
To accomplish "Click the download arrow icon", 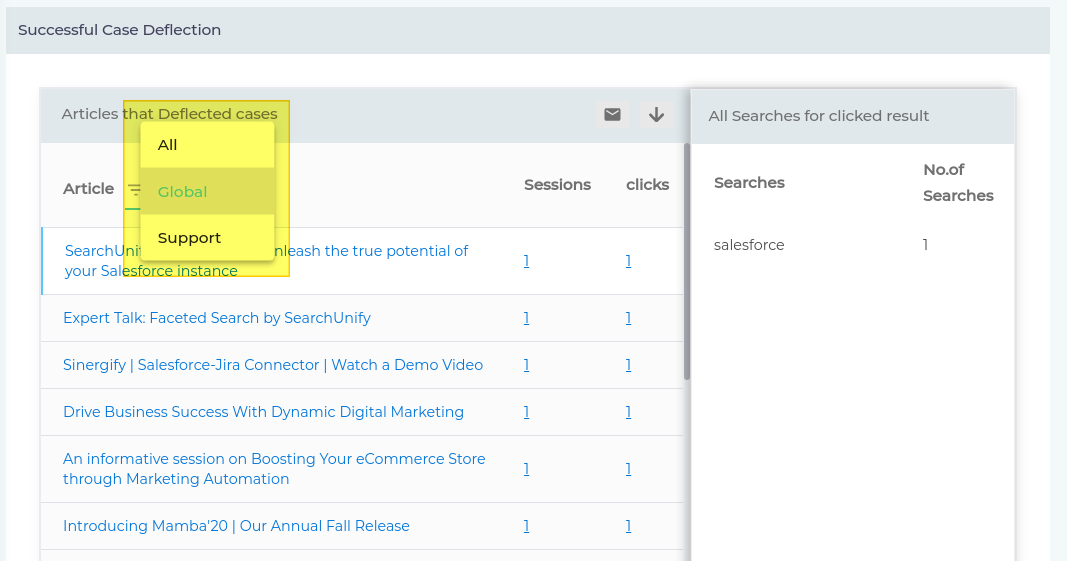I will click(656, 115).
